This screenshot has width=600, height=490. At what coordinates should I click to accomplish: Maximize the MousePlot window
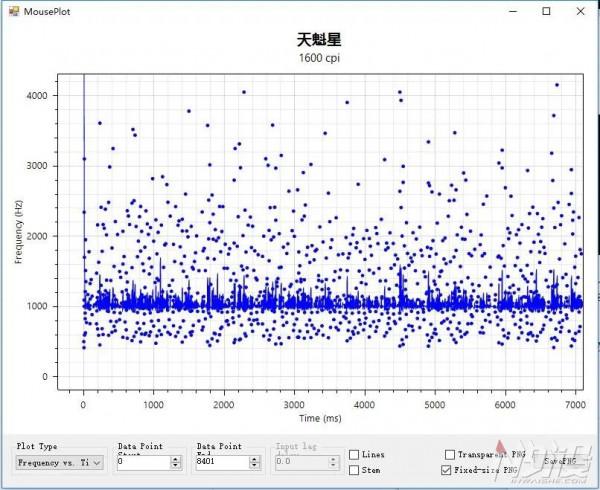point(546,11)
